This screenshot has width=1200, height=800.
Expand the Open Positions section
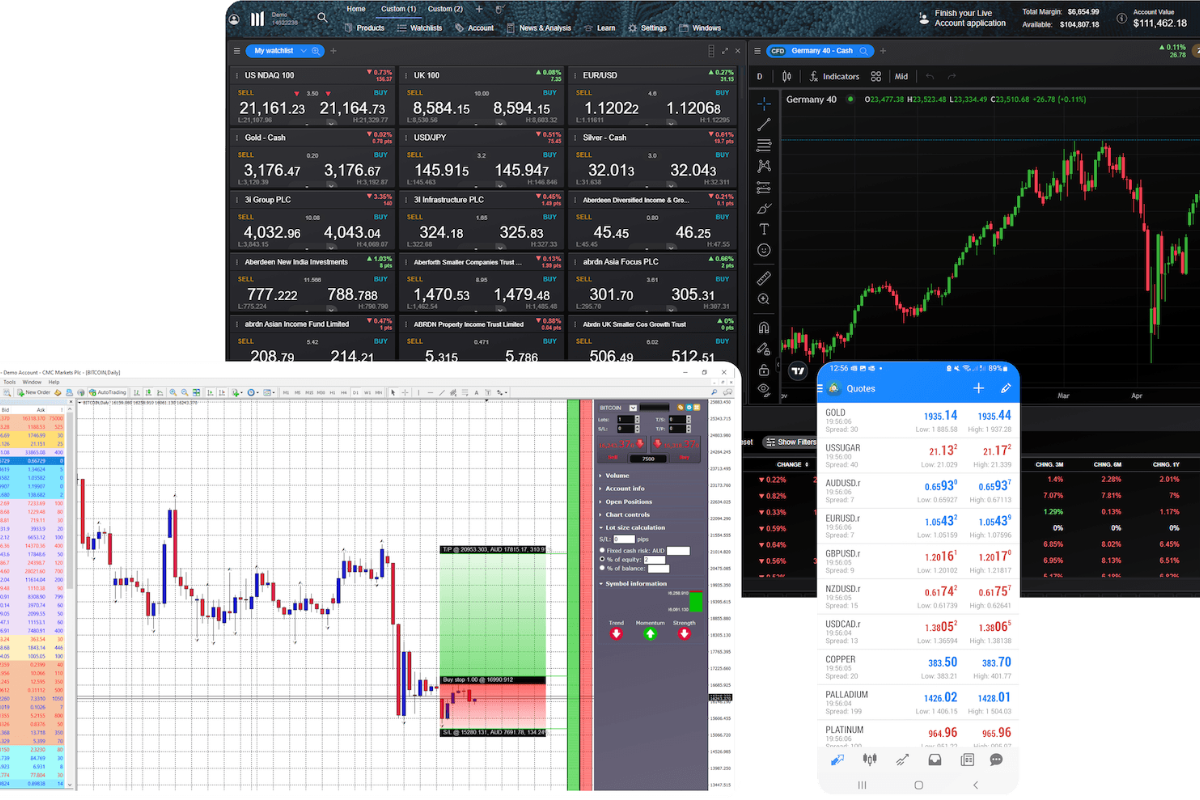point(625,501)
